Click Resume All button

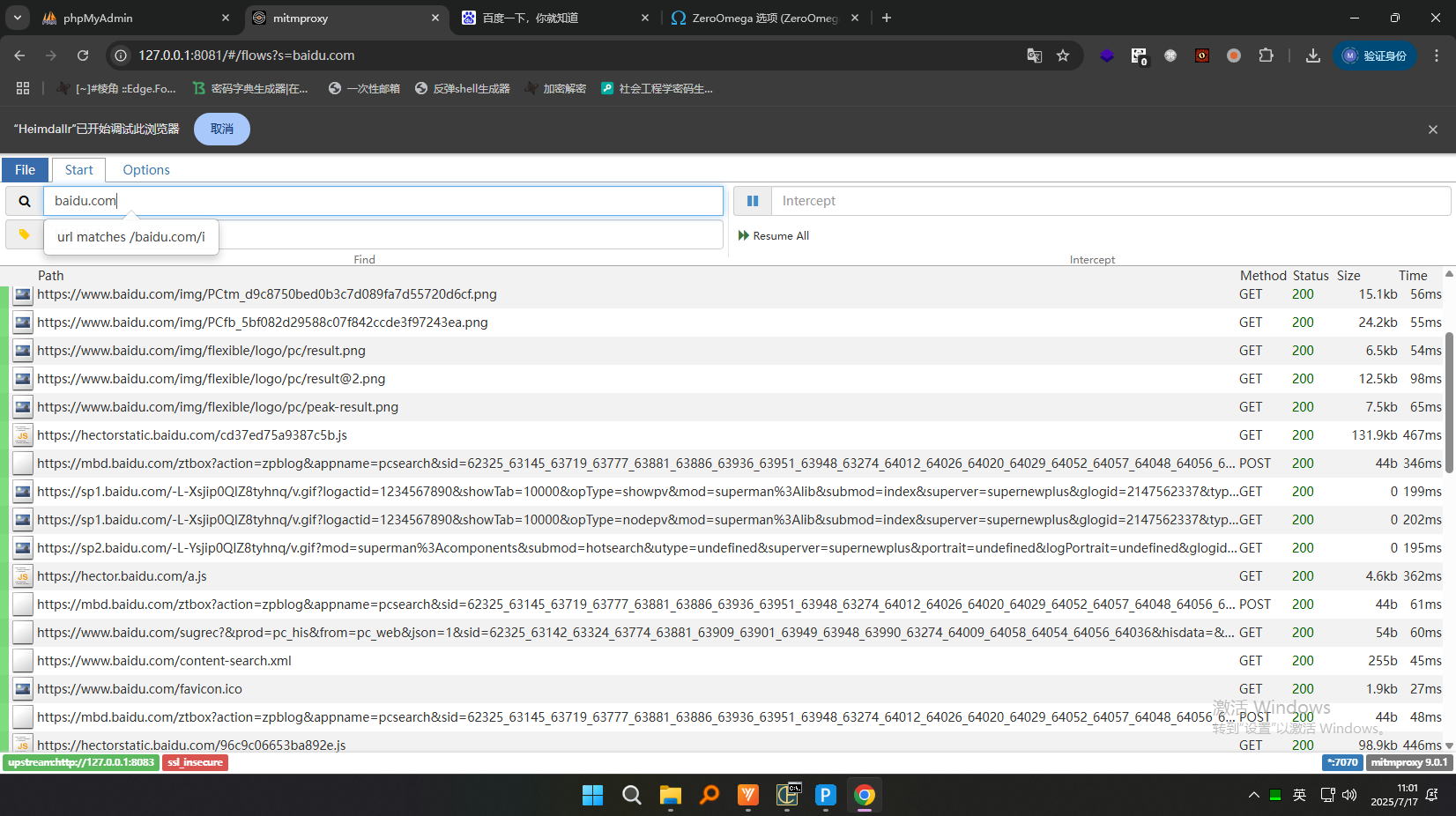click(774, 235)
